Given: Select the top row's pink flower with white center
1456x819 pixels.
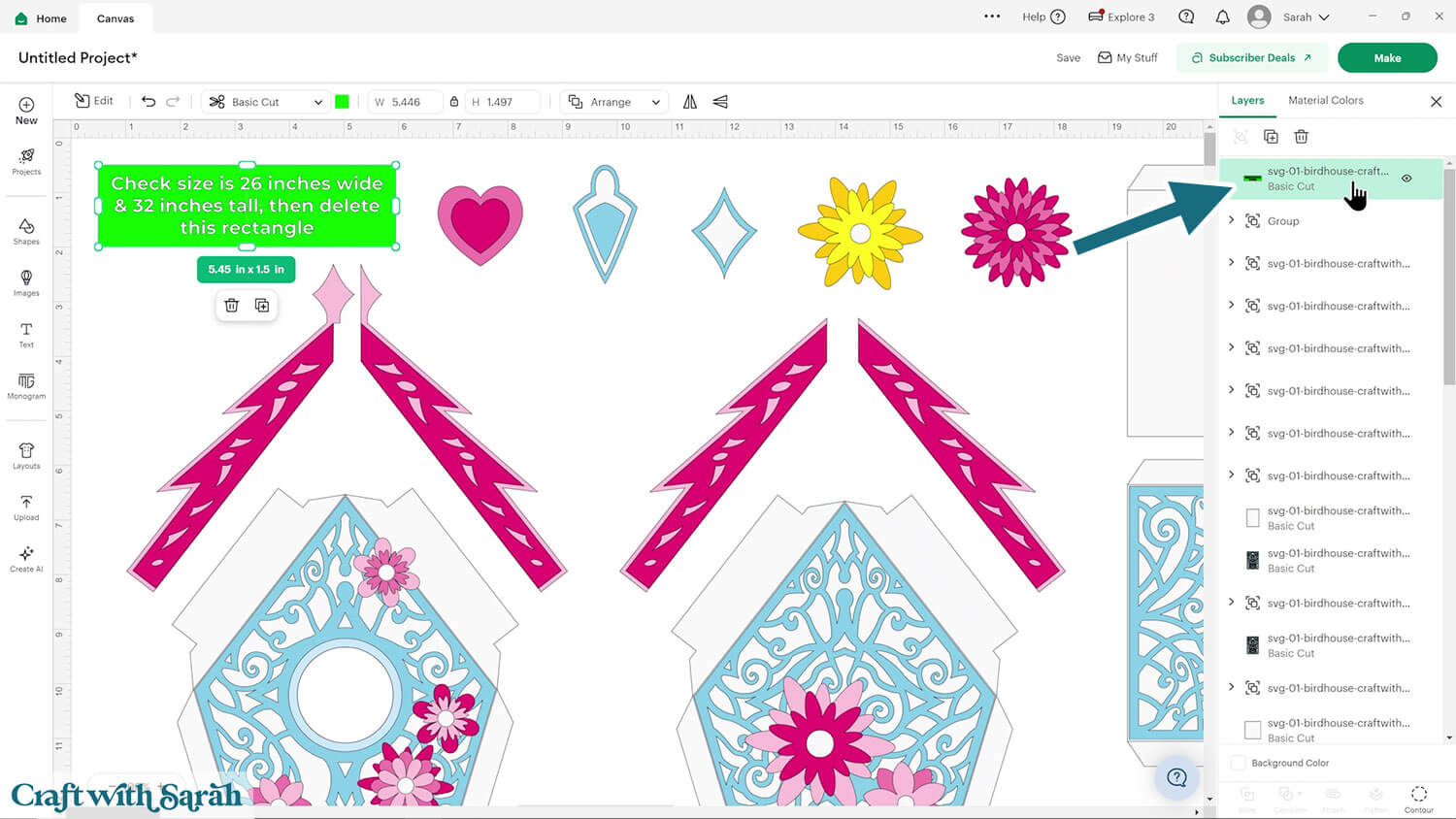Looking at the screenshot, I should (1016, 232).
